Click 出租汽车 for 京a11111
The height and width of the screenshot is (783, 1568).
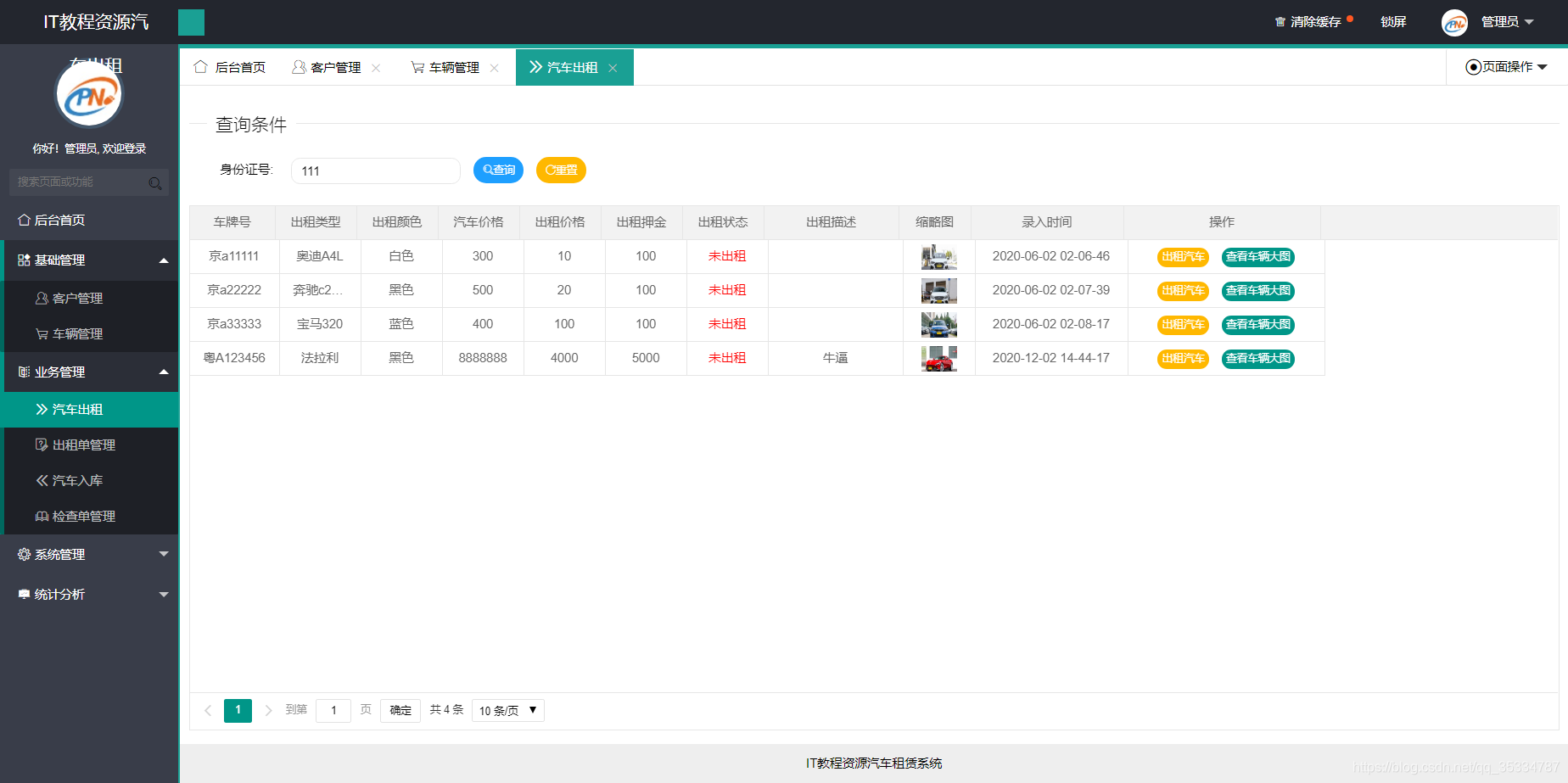1183,256
